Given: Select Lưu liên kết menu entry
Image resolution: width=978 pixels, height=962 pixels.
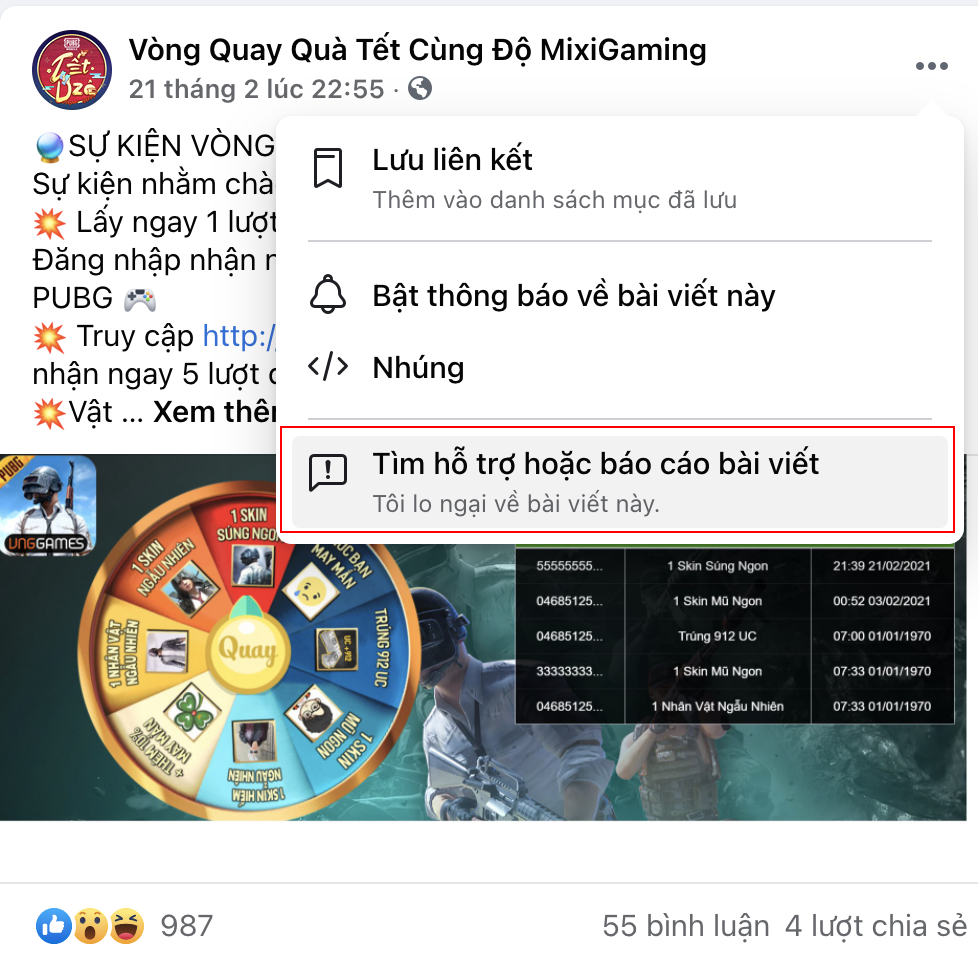Looking at the screenshot, I should pyautogui.click(x=620, y=178).
